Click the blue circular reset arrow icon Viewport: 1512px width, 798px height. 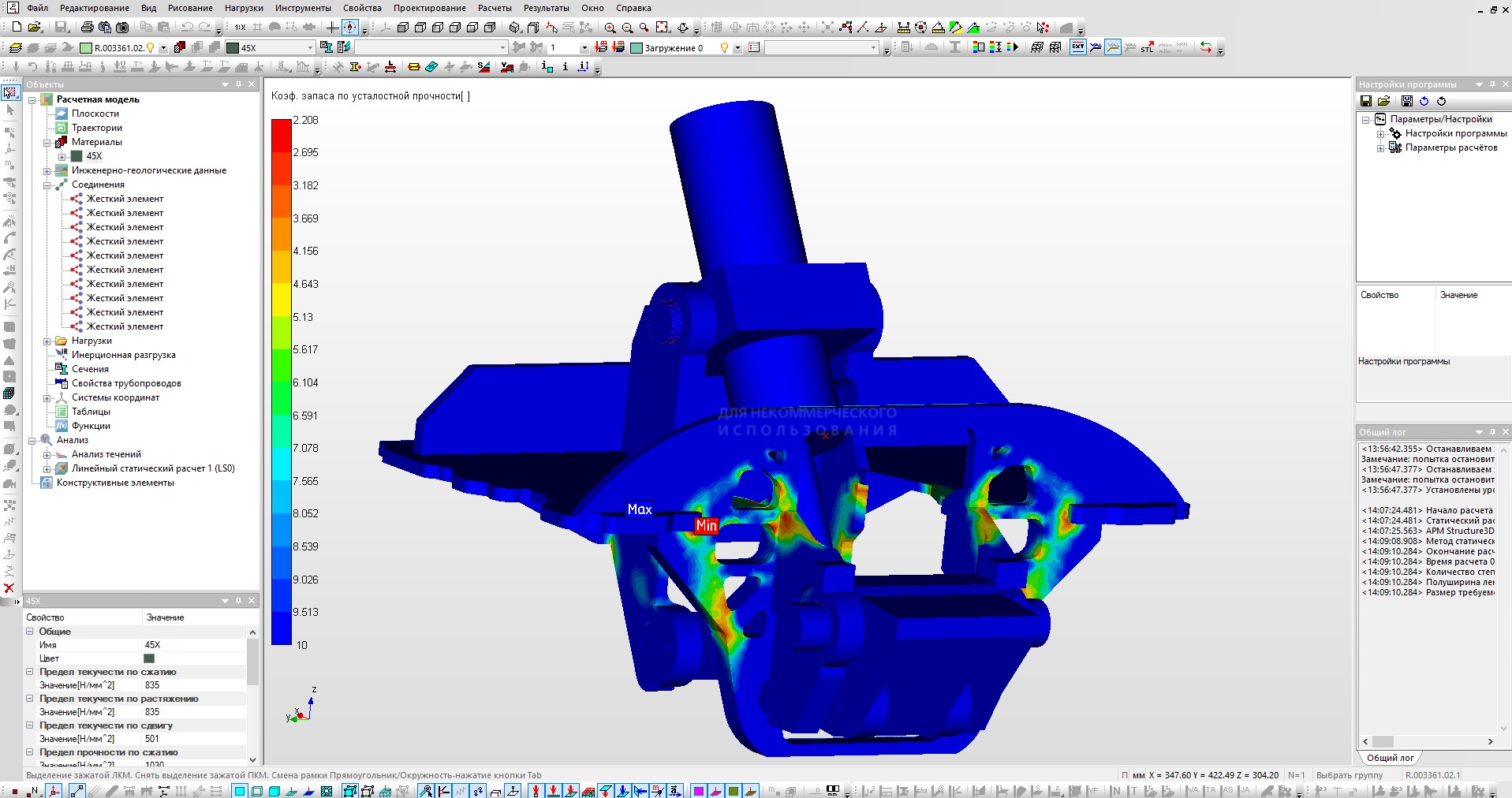click(1424, 101)
